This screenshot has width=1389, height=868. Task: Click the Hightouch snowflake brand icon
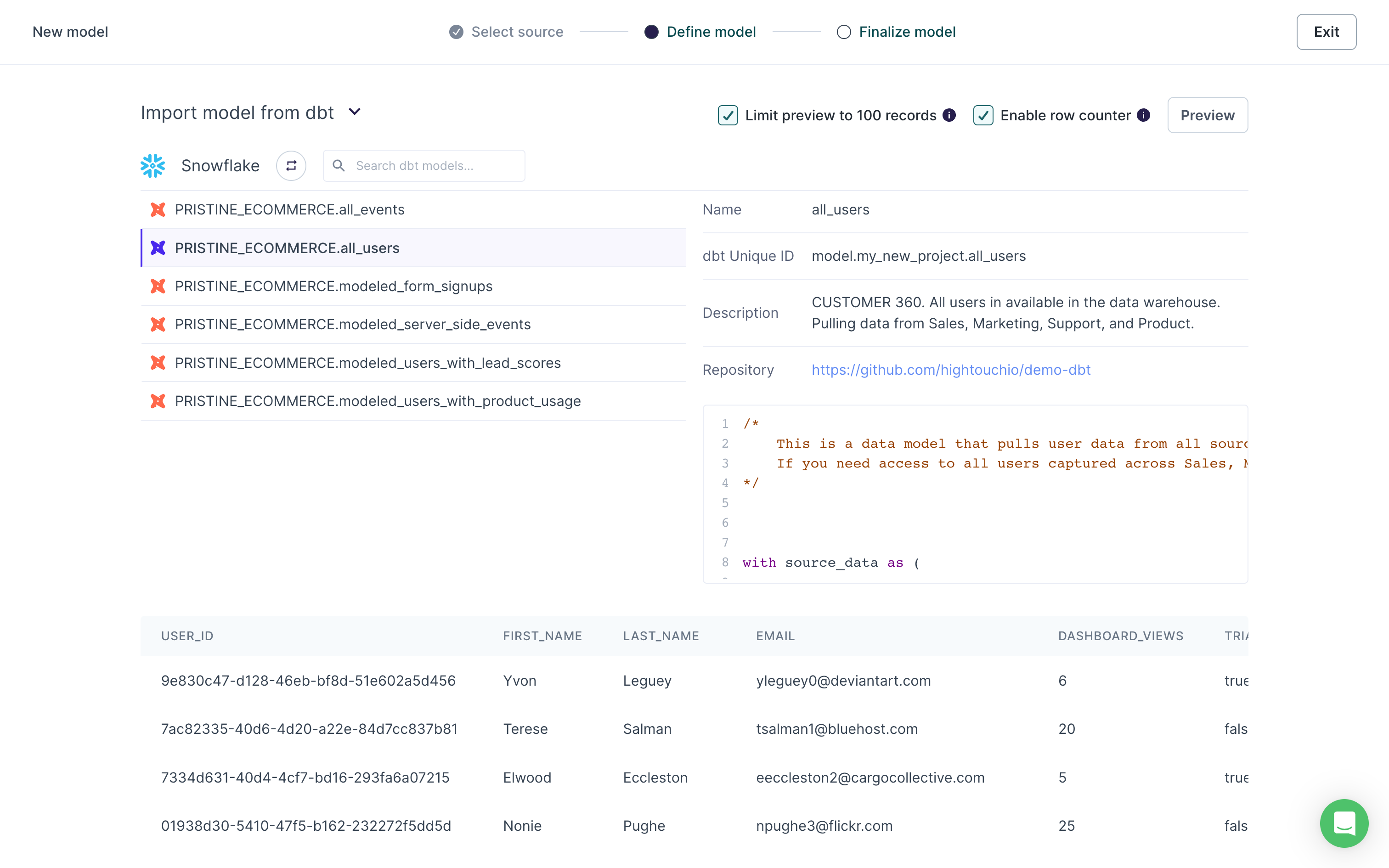(x=153, y=166)
